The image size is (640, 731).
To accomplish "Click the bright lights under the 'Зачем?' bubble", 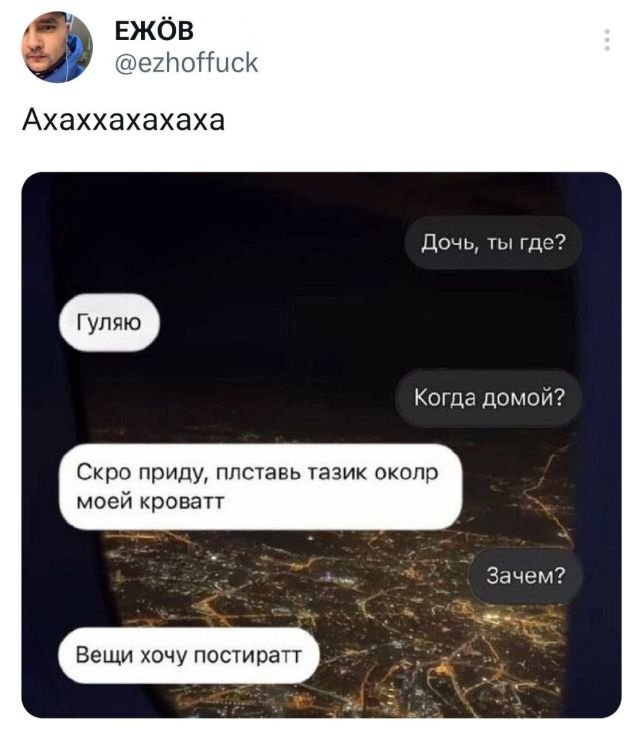I will click(x=522, y=620).
